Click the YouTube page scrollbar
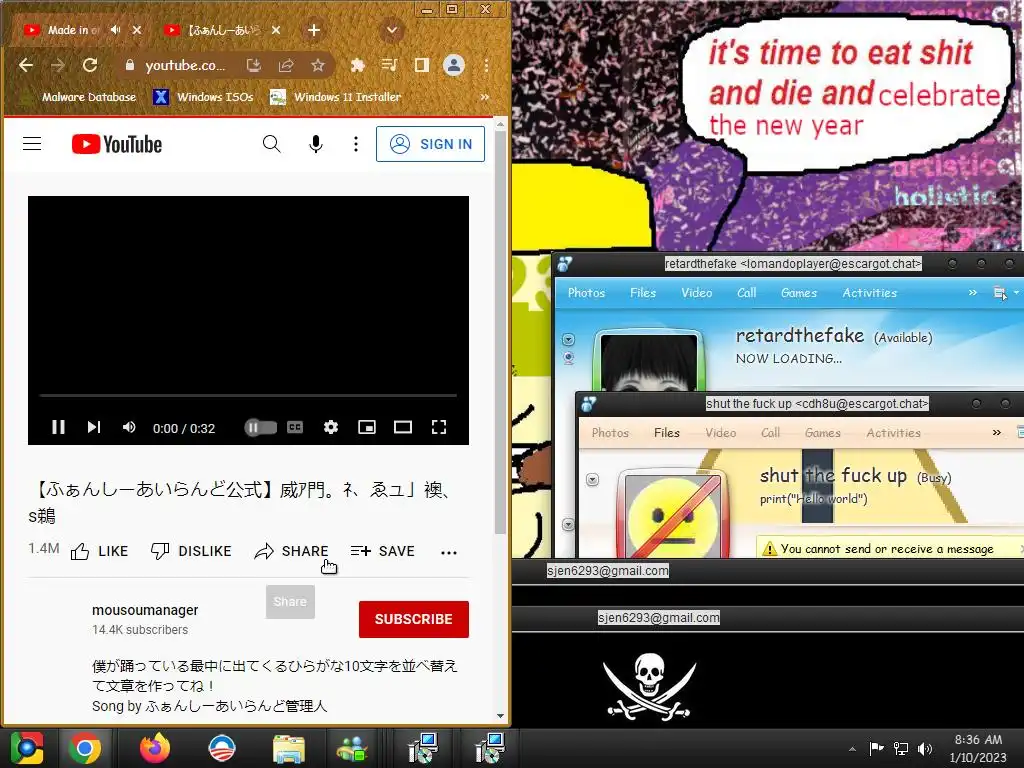 pyautogui.click(x=500, y=332)
